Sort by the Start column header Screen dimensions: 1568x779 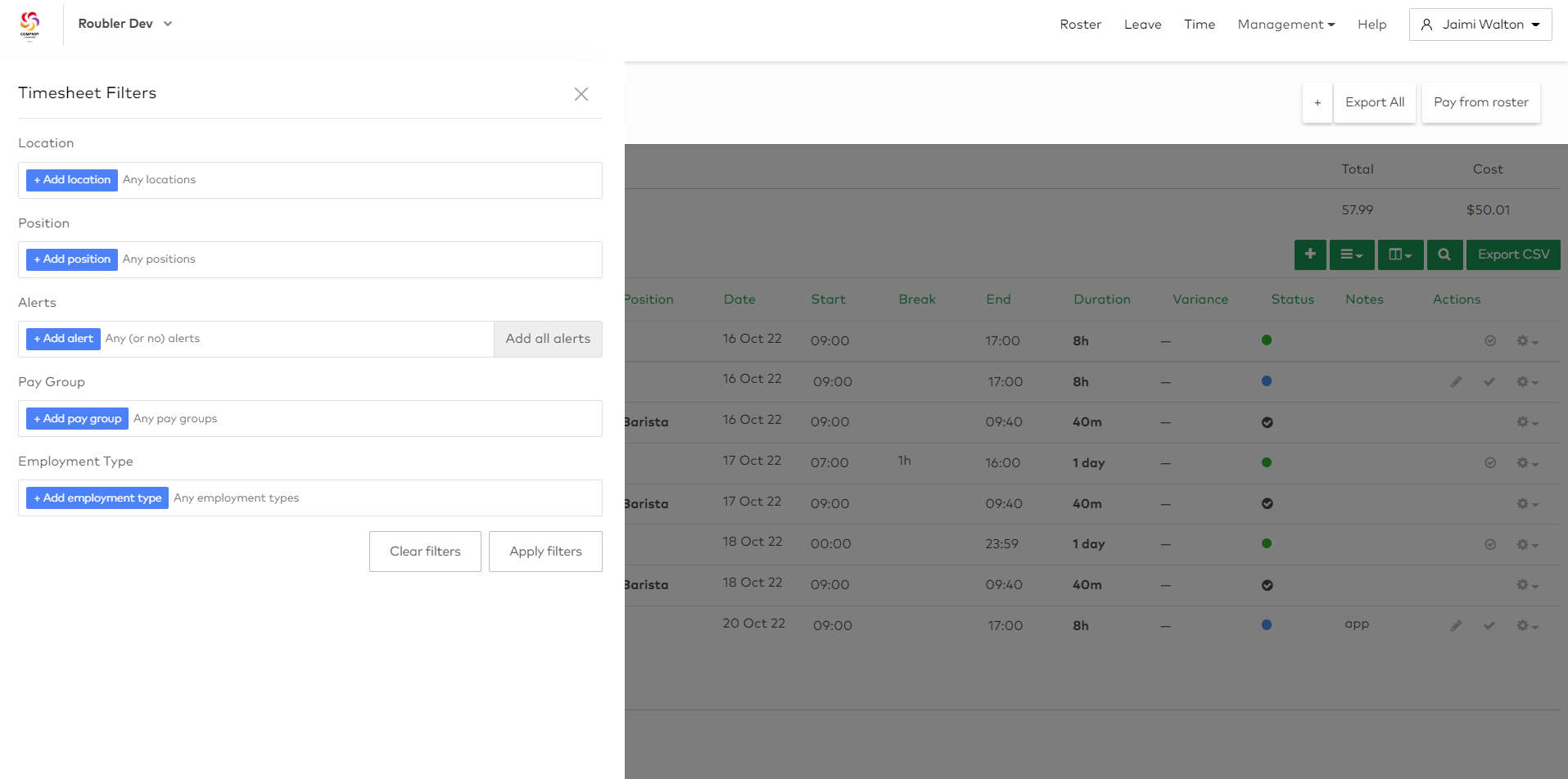pos(828,299)
